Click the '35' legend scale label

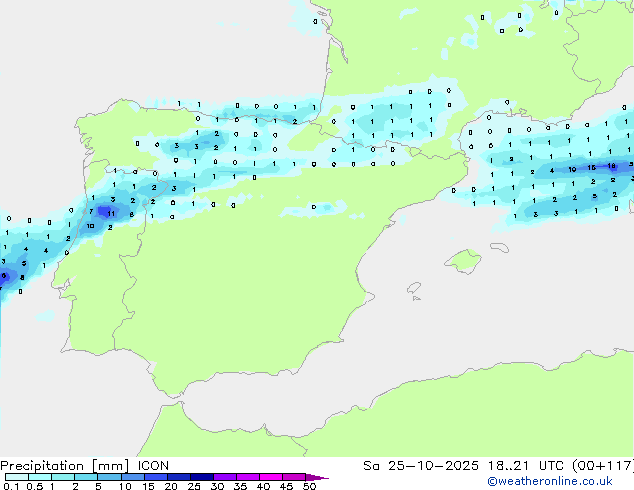coord(240,486)
